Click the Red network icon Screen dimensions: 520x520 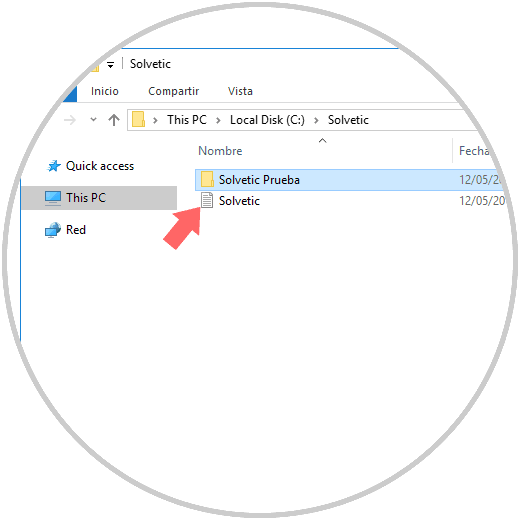tap(53, 230)
